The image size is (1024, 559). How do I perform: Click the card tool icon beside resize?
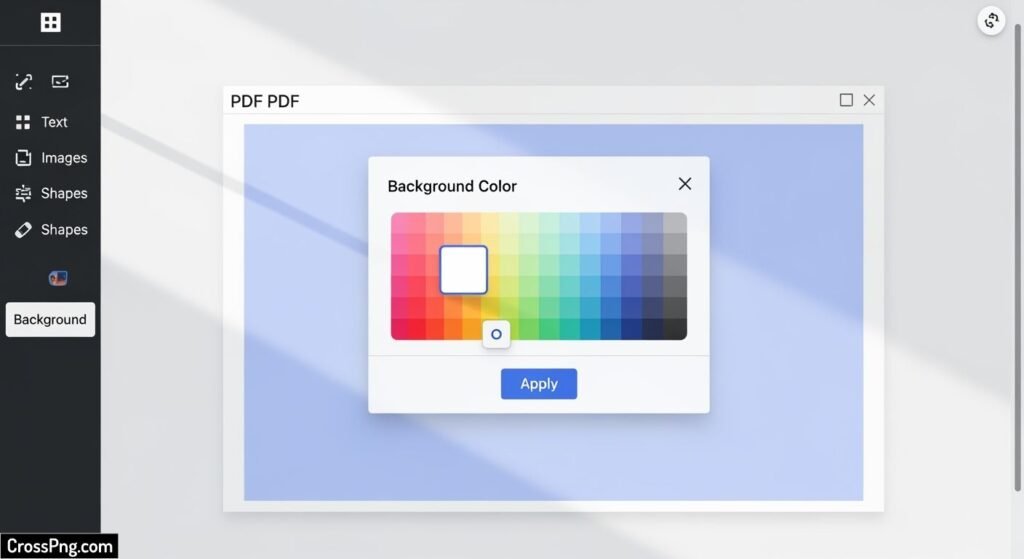click(60, 82)
